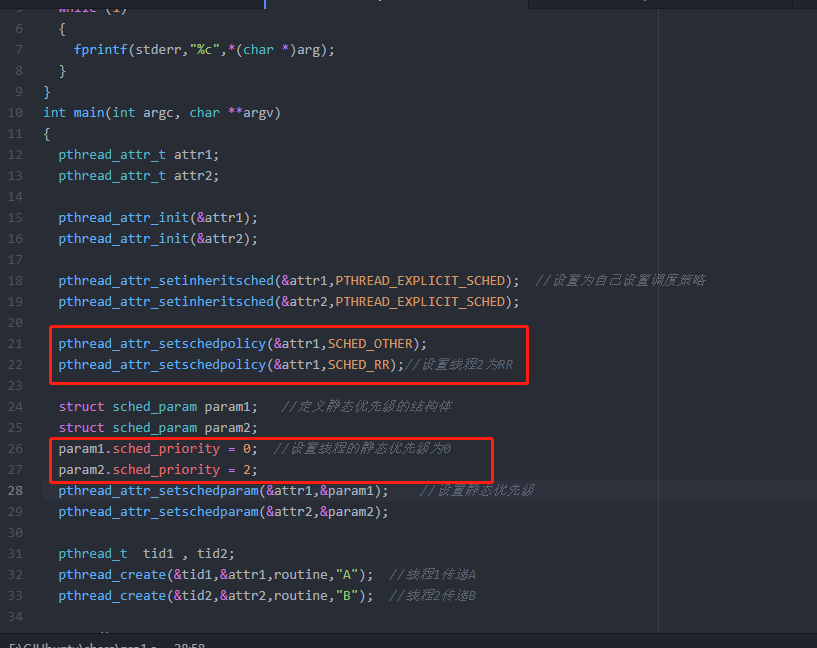The image size is (817, 648).
Task: Click the struct keyword on line 24
Action: pyautogui.click(x=81, y=407)
